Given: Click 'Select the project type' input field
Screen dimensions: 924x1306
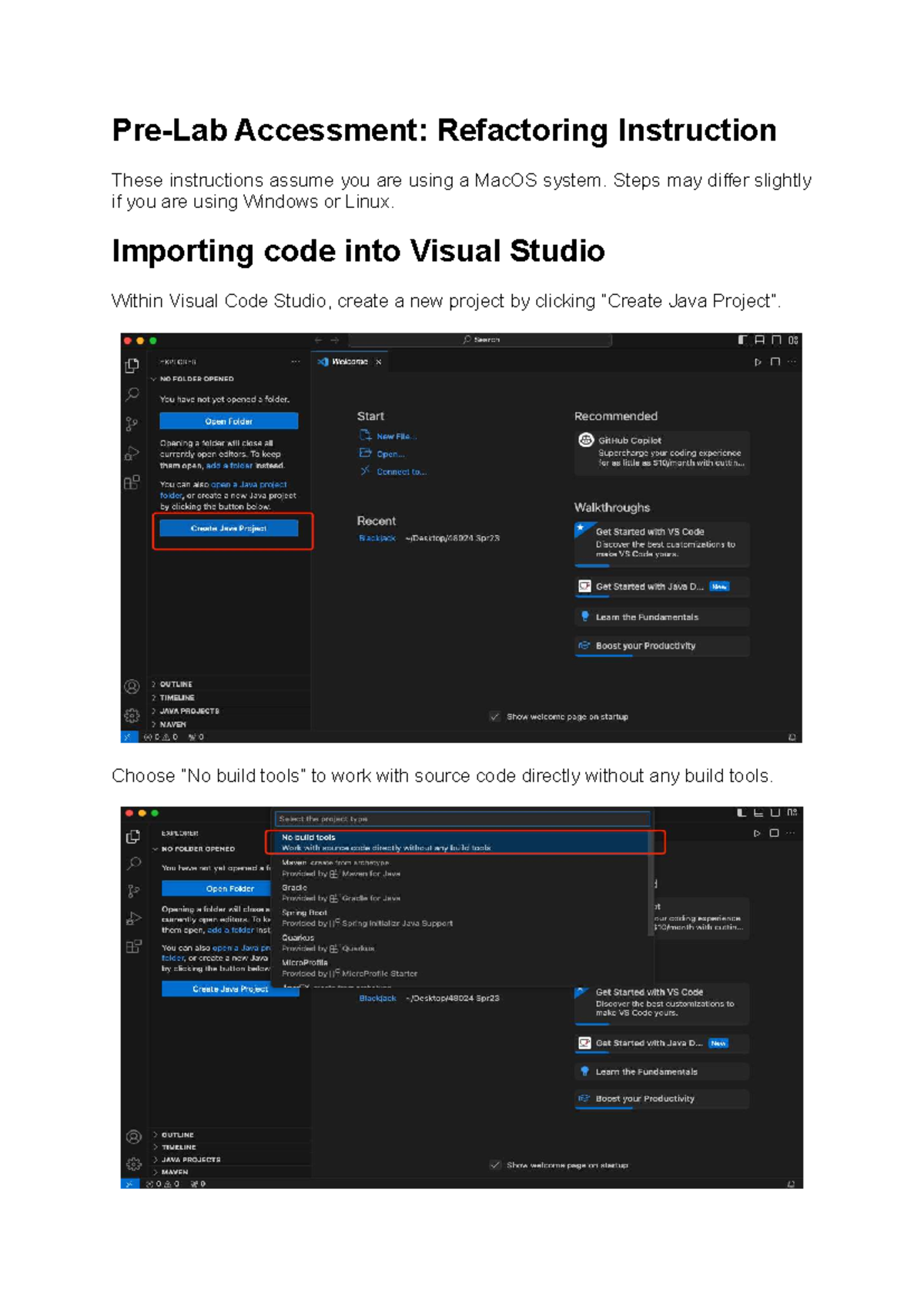Looking at the screenshot, I should click(x=462, y=819).
